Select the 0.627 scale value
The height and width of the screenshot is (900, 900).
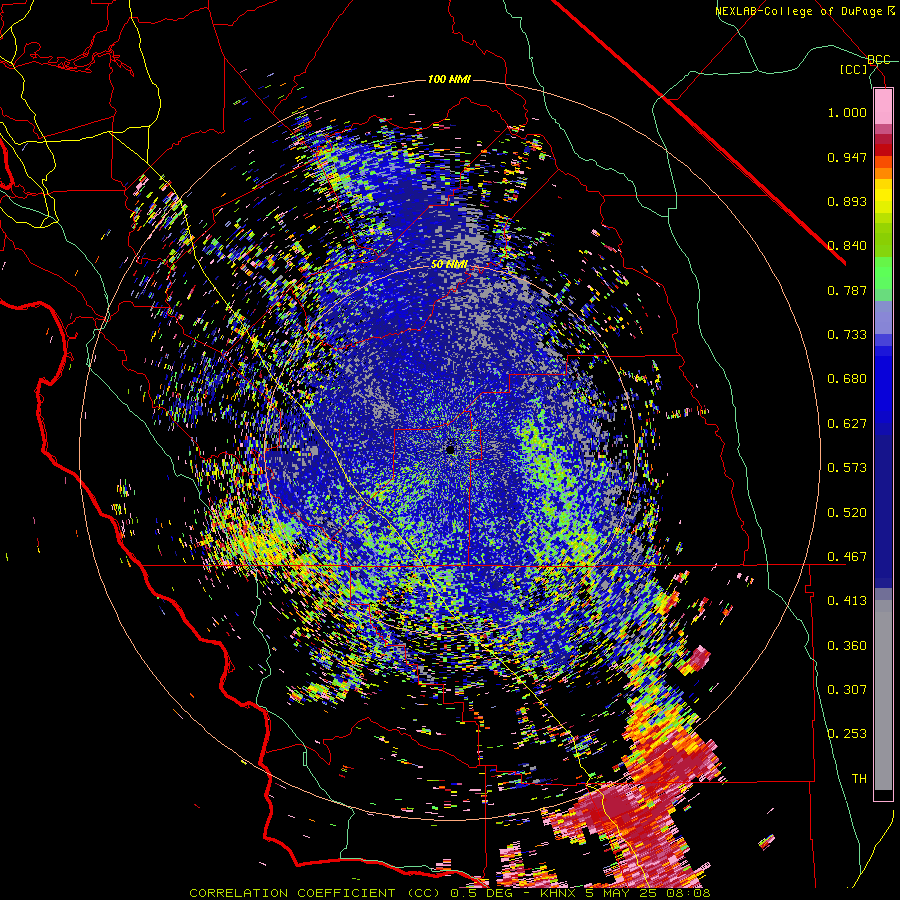tap(847, 424)
